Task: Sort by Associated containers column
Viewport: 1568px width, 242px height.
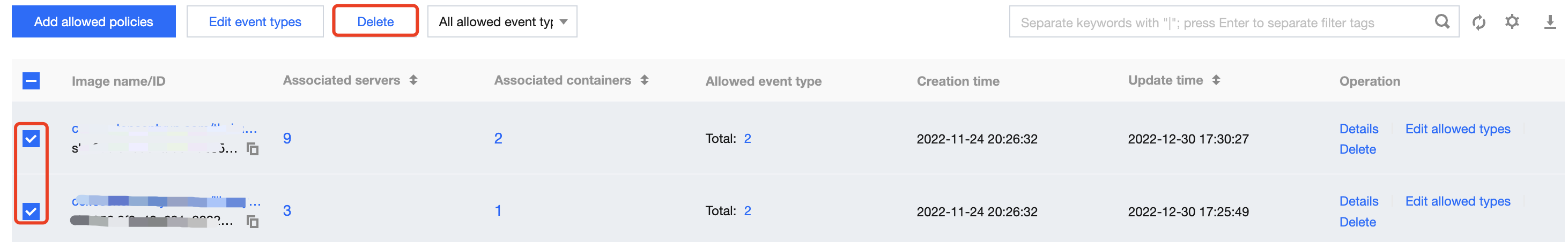Action: pos(644,80)
